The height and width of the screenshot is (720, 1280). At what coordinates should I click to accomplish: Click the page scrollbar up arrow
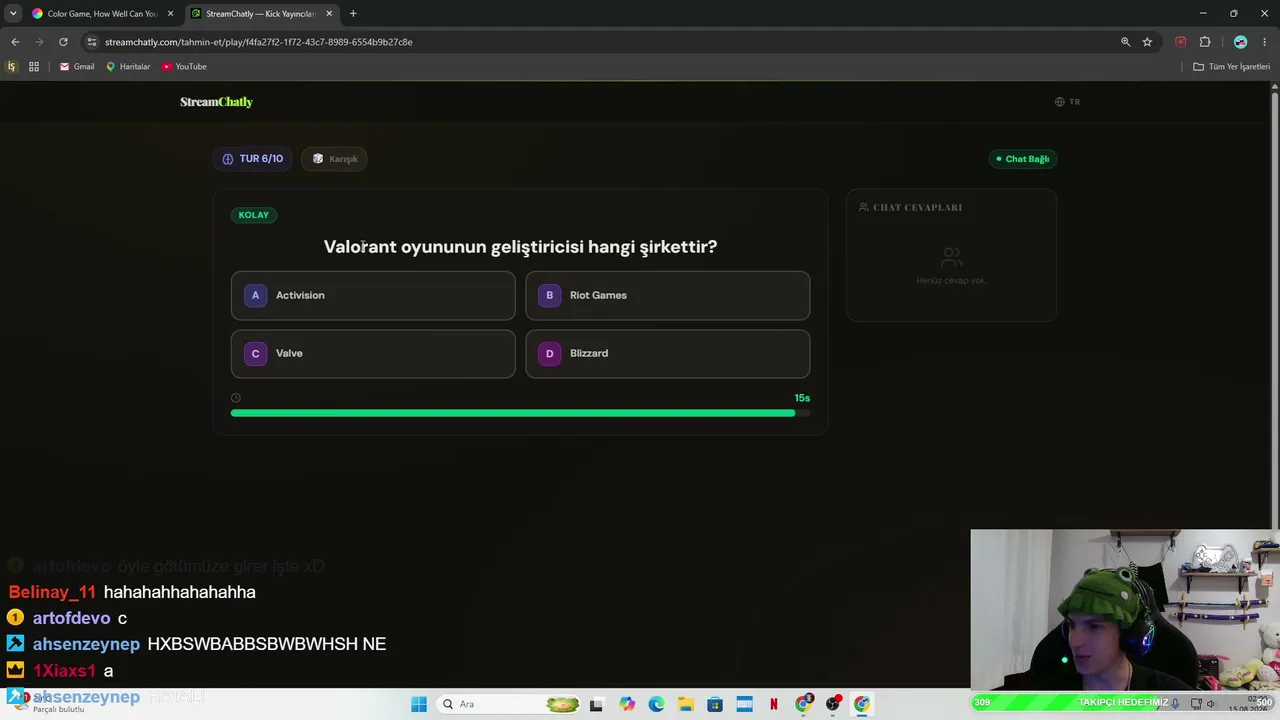[x=1274, y=87]
